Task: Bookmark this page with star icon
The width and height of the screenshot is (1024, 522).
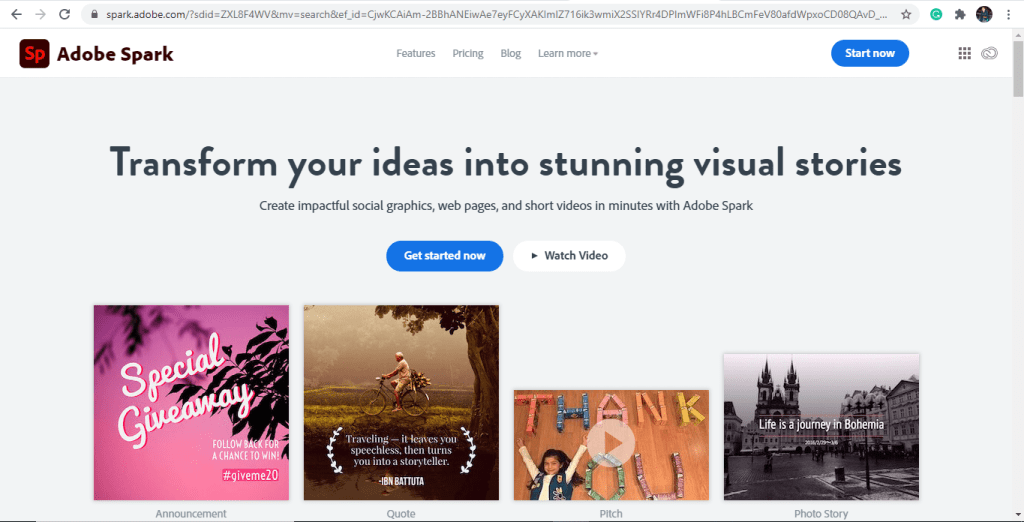Action: click(x=906, y=15)
